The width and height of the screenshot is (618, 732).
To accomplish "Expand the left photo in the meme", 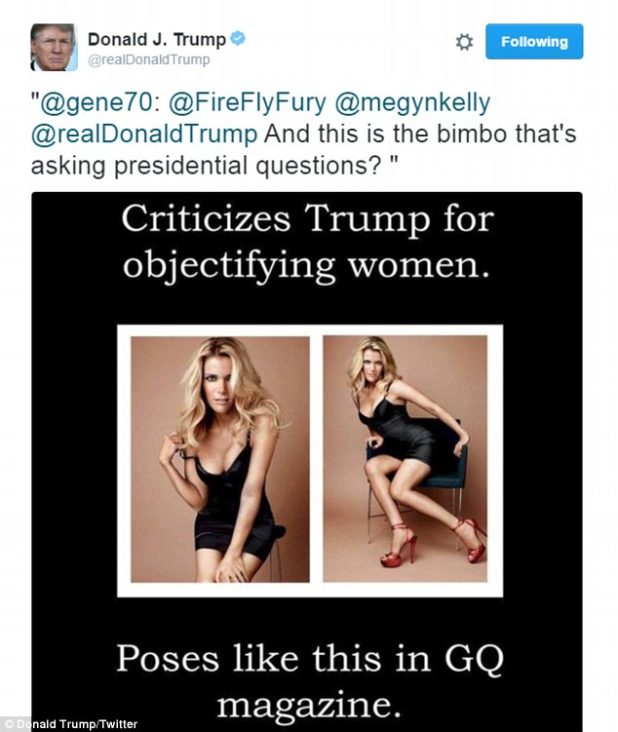I will (x=220, y=459).
